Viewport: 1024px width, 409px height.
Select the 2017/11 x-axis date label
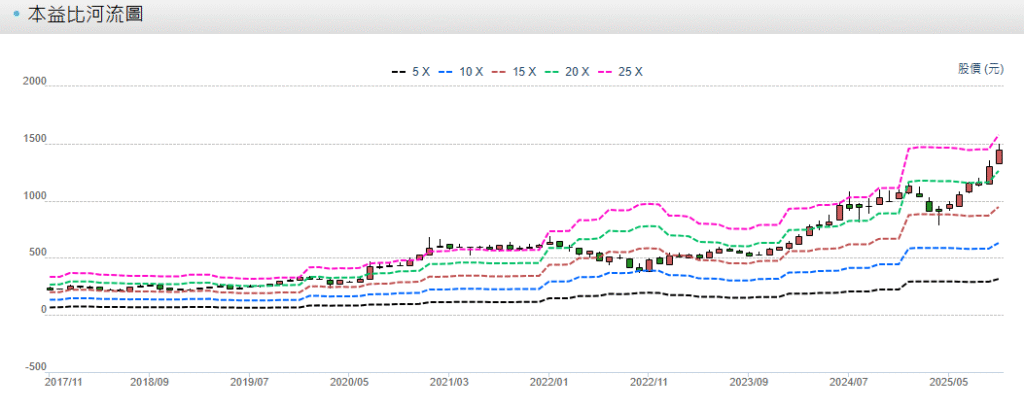64,382
